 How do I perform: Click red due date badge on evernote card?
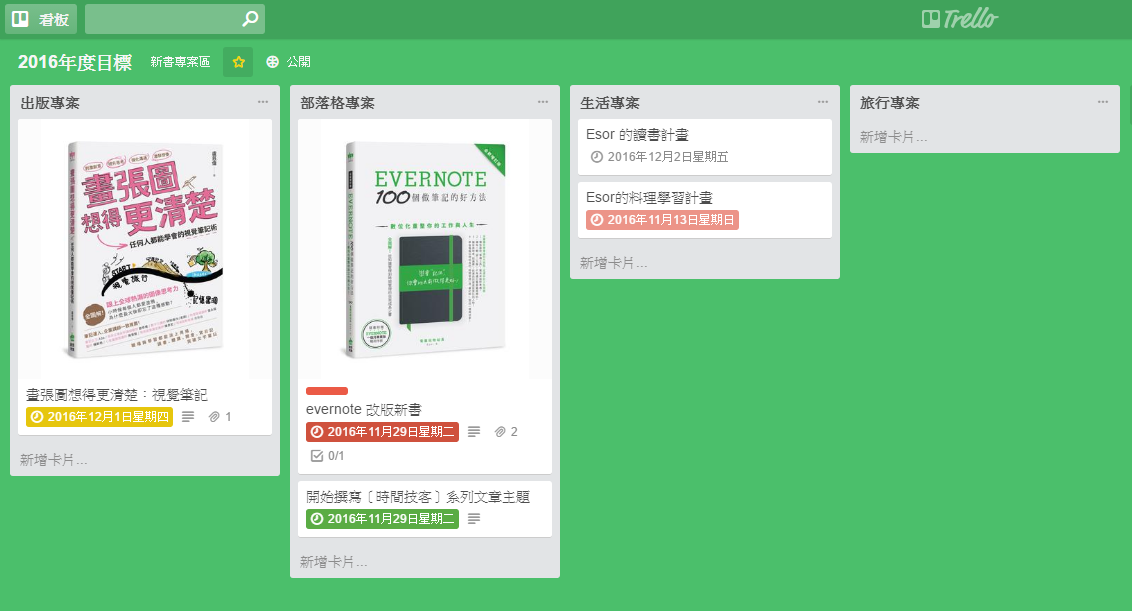coord(383,432)
